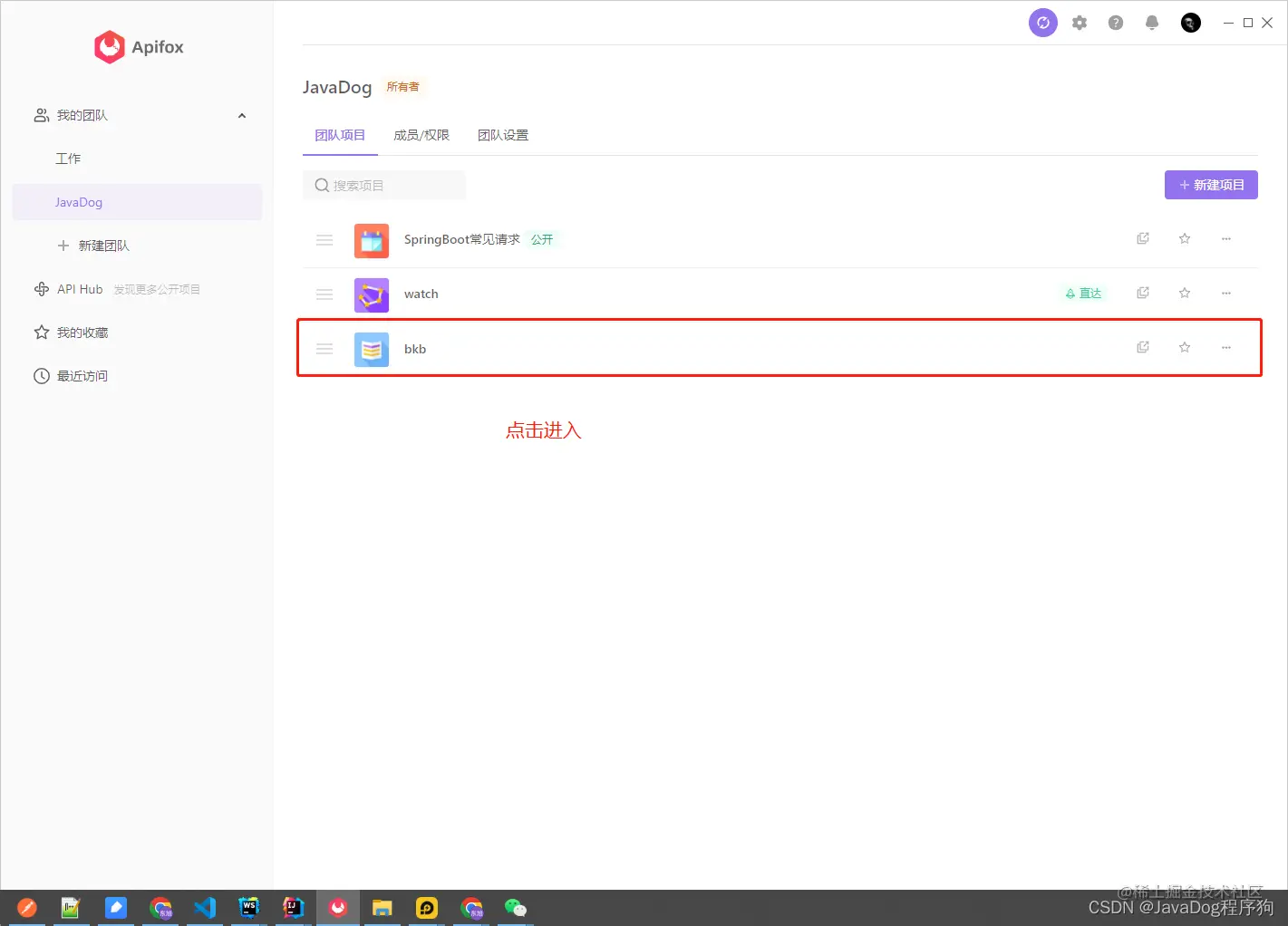Screen dimensions: 1288x926
Task: Open WeChat from the taskbar
Action: tap(515, 908)
